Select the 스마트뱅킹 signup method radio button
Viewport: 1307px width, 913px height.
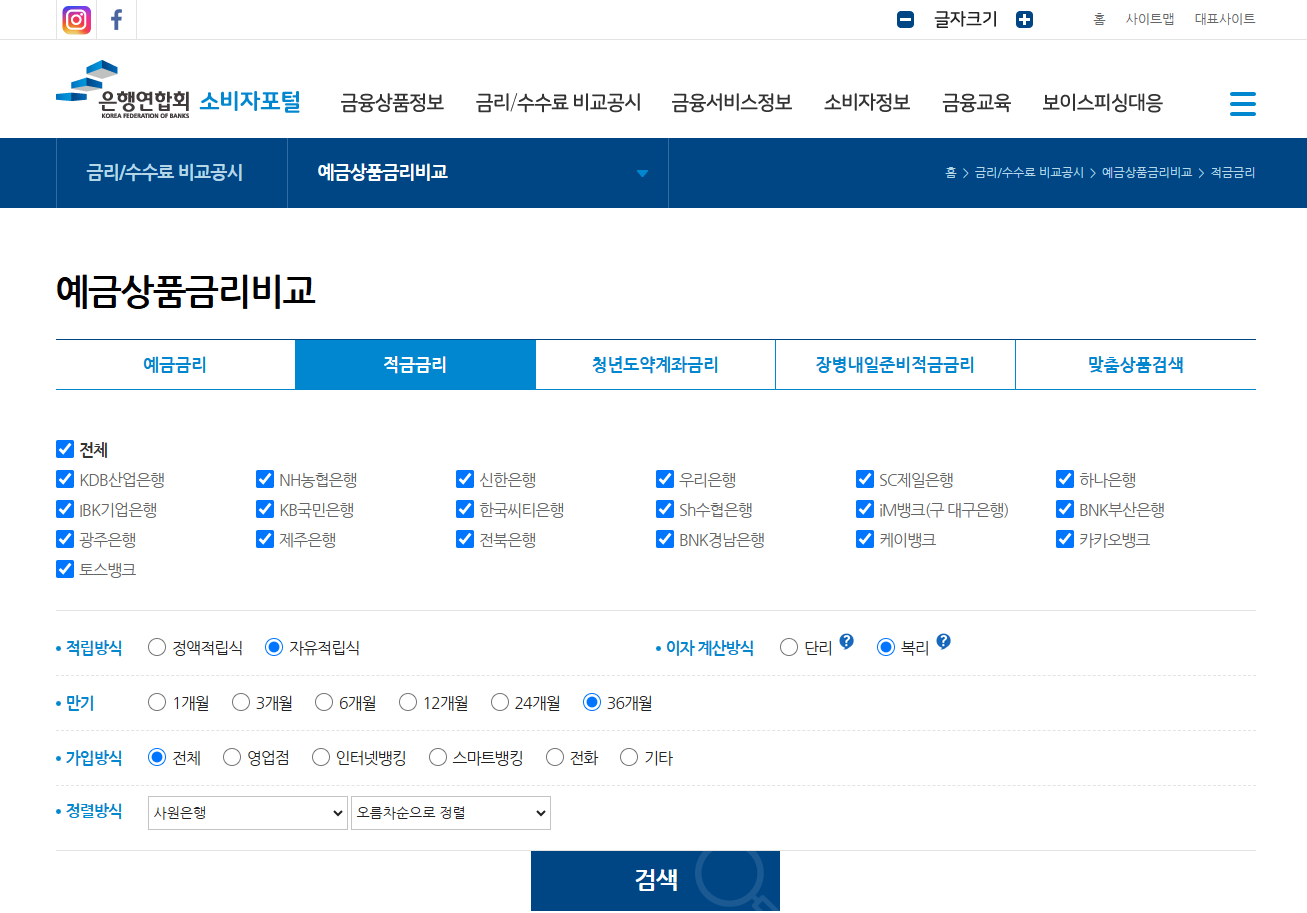click(x=437, y=757)
